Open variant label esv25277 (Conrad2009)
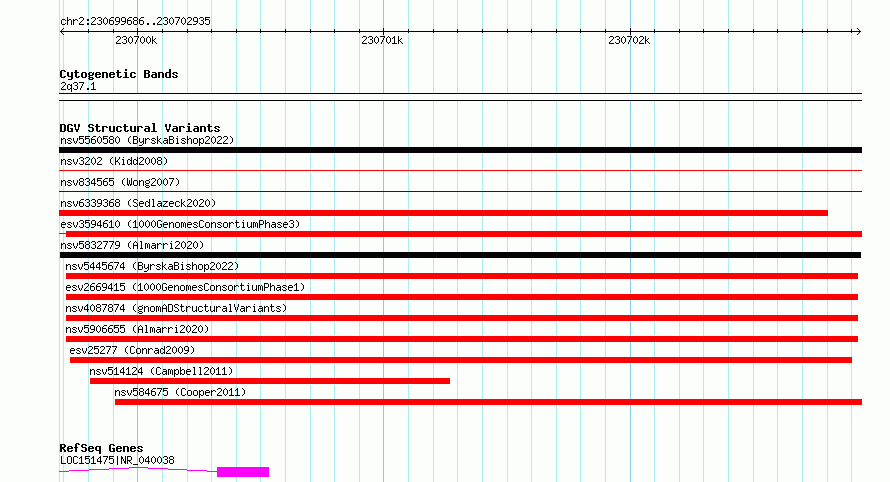Image resolution: width=890 pixels, height=482 pixels. pyautogui.click(x=132, y=350)
